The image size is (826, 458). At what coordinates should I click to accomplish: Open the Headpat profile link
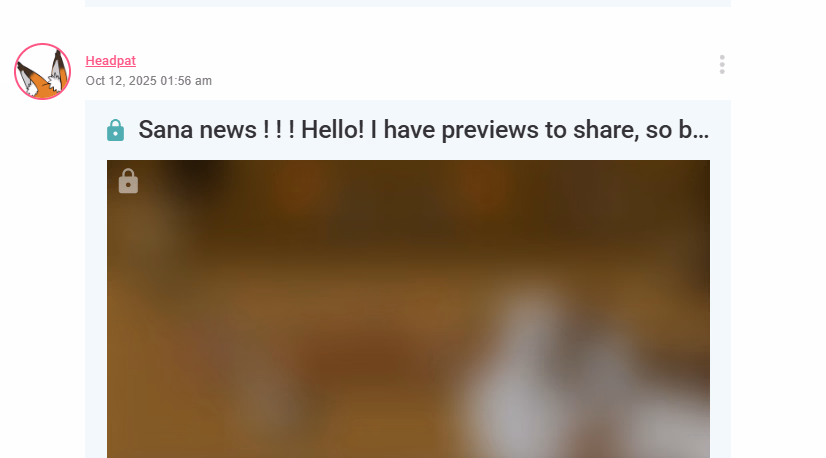point(111,61)
